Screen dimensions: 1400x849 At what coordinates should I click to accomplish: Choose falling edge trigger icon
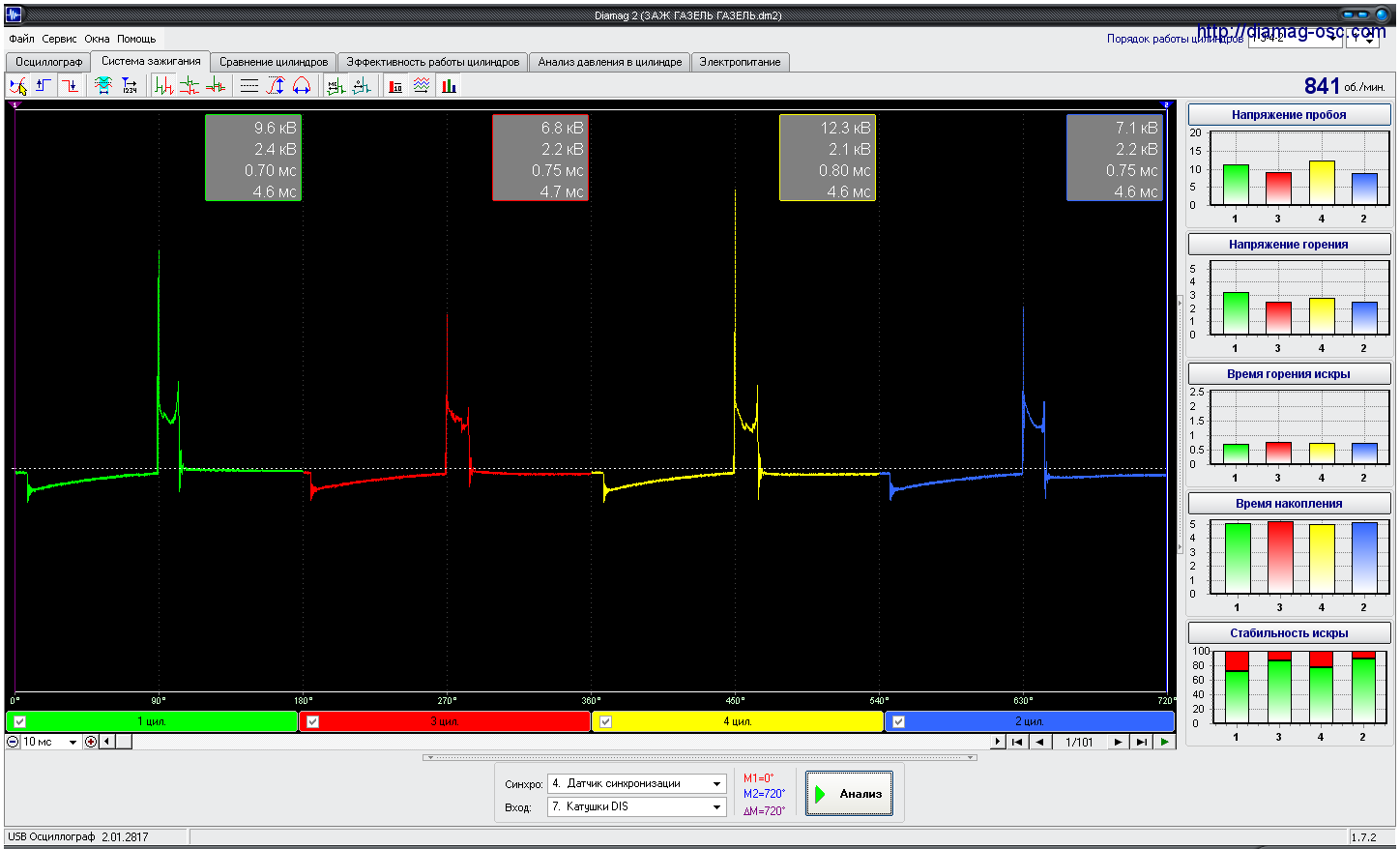70,86
